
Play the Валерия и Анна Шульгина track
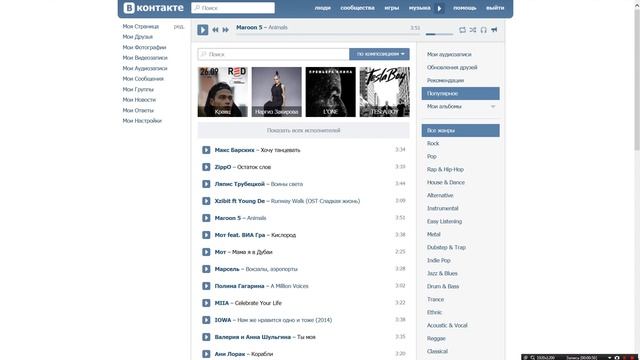click(x=206, y=337)
